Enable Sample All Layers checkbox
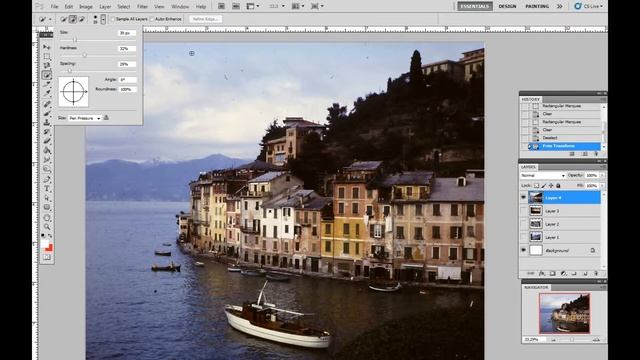This screenshot has height=360, width=640. 113,19
